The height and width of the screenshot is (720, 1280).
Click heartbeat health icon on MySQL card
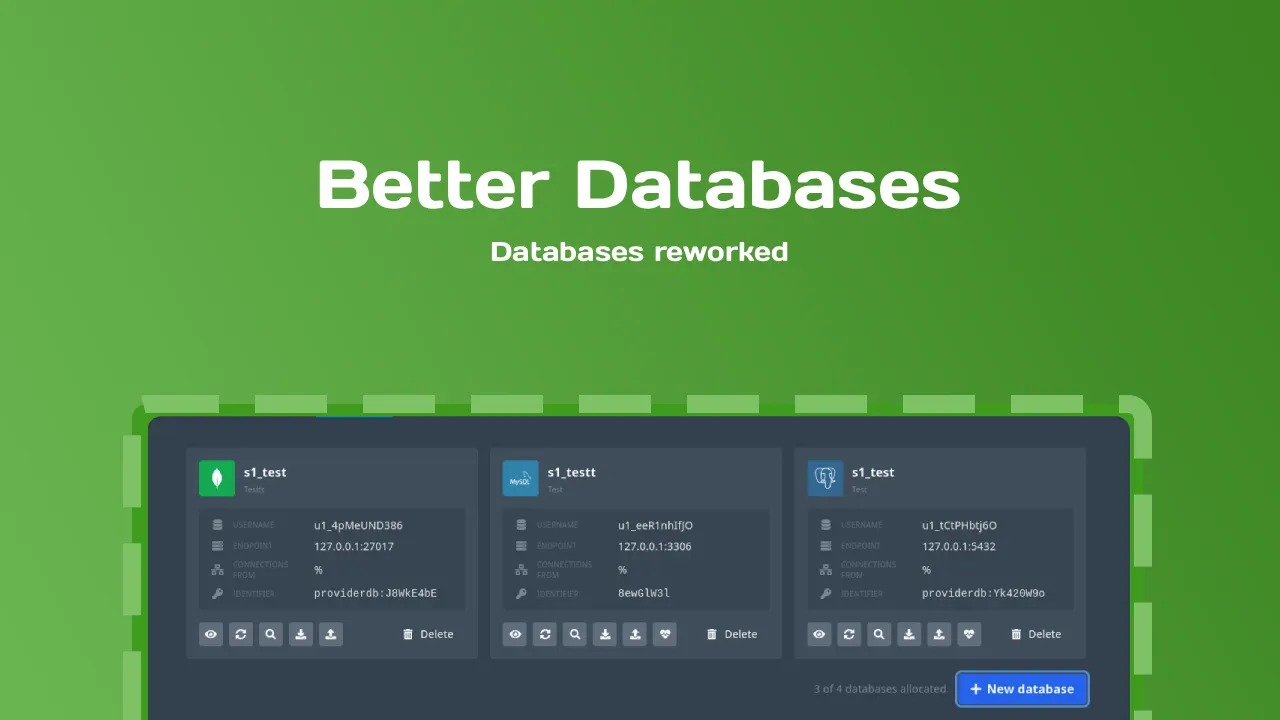(x=665, y=634)
